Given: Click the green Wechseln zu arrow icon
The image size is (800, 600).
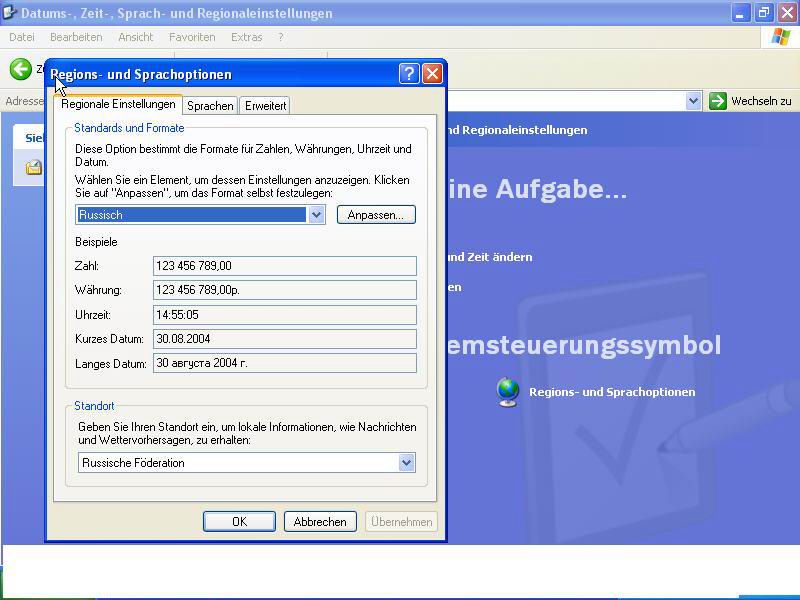Looking at the screenshot, I should (x=717, y=101).
